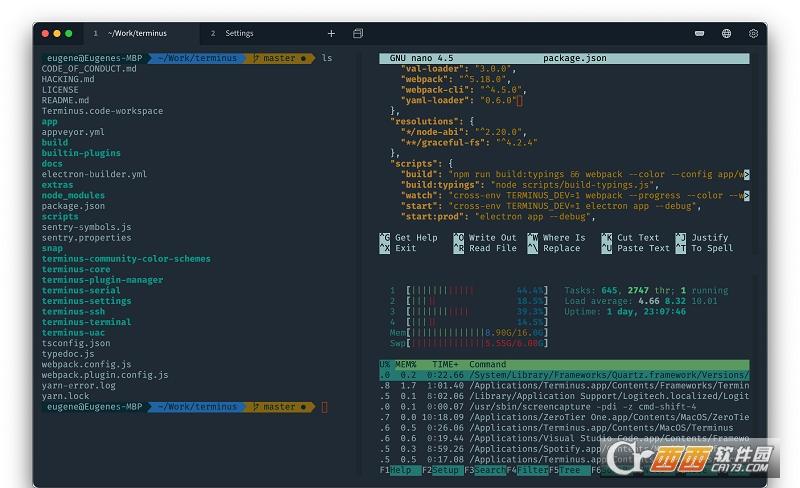Click the green maximize window button

click(69, 33)
